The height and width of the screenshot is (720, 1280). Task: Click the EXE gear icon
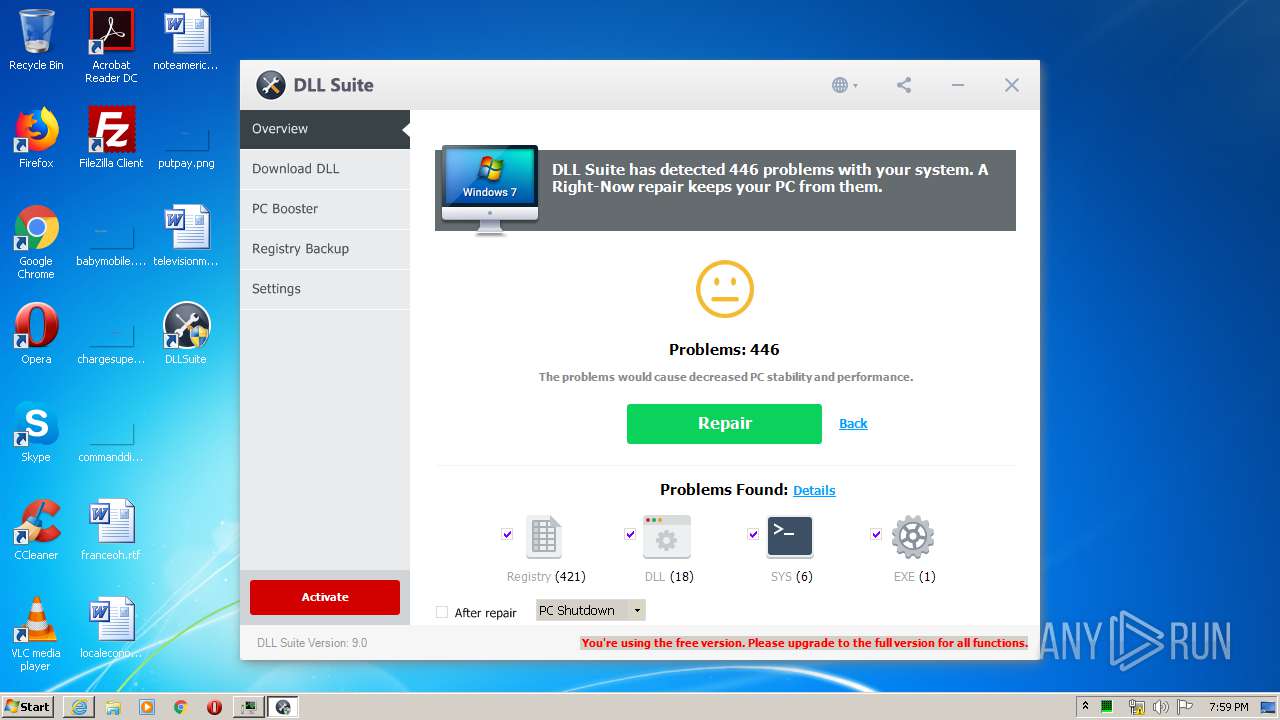(913, 537)
